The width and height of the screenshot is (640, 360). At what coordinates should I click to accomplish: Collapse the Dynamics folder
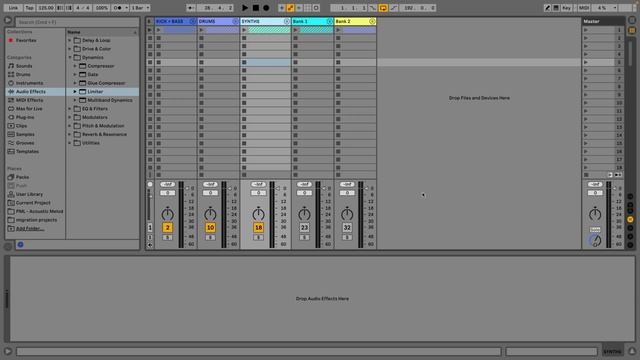pos(70,58)
